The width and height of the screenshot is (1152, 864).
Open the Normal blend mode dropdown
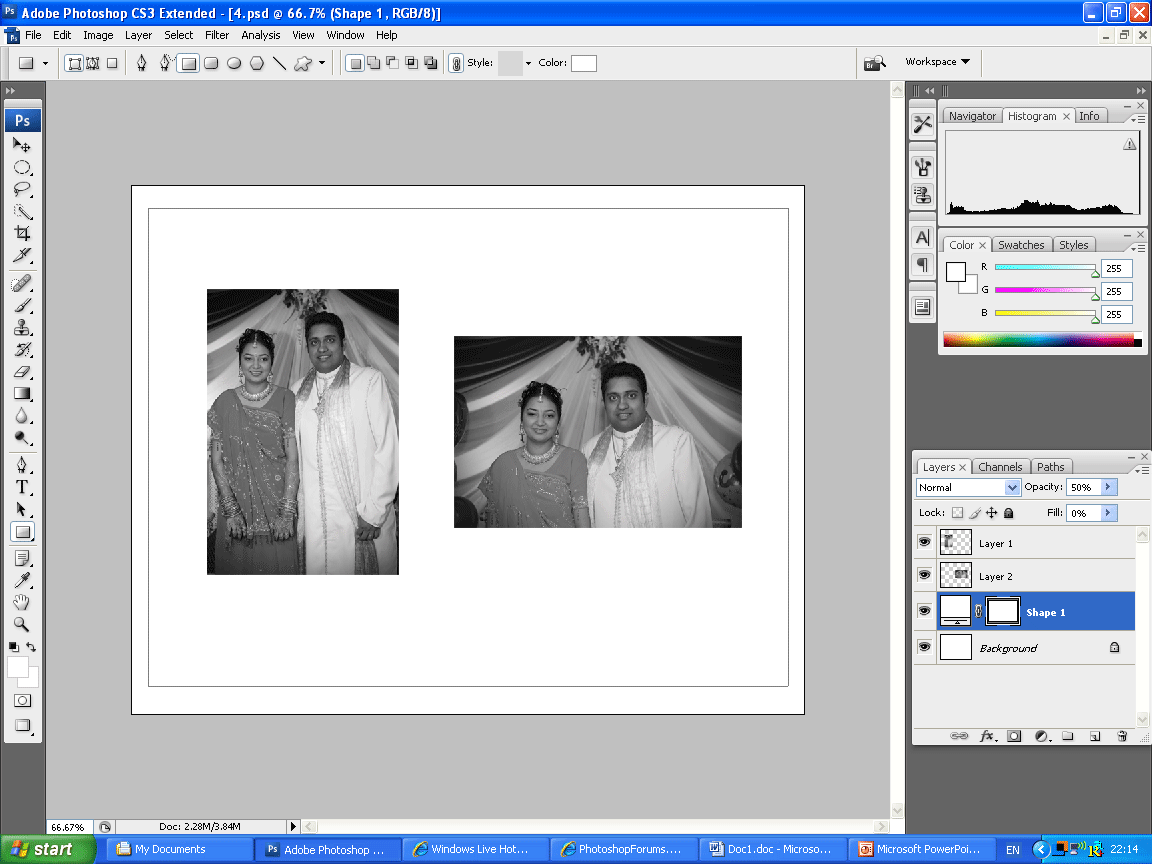(x=967, y=487)
